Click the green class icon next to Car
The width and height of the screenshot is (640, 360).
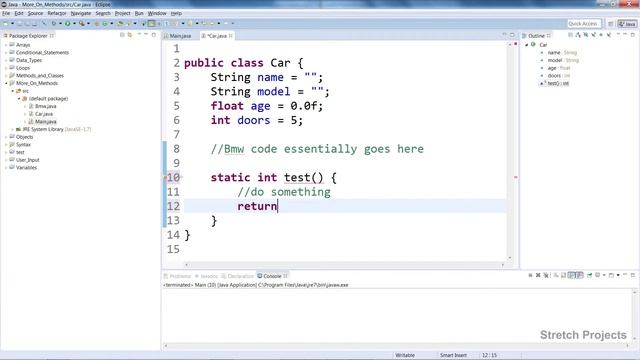[533, 44]
